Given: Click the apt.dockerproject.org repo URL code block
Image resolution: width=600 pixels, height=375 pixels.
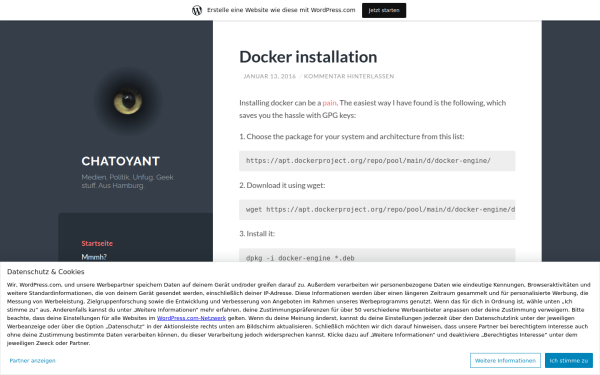Looking at the screenshot, I should pos(377,161).
